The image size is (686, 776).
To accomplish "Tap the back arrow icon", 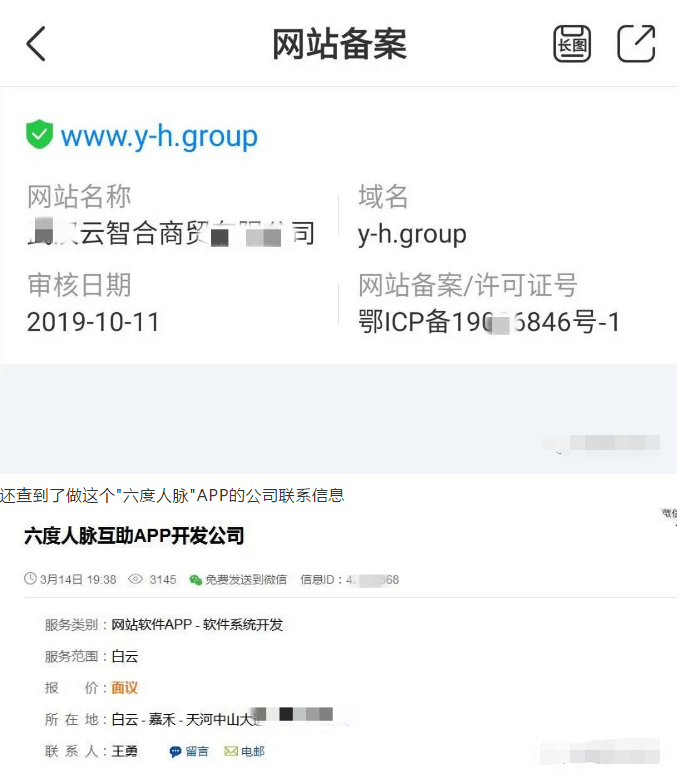I will (36, 44).
